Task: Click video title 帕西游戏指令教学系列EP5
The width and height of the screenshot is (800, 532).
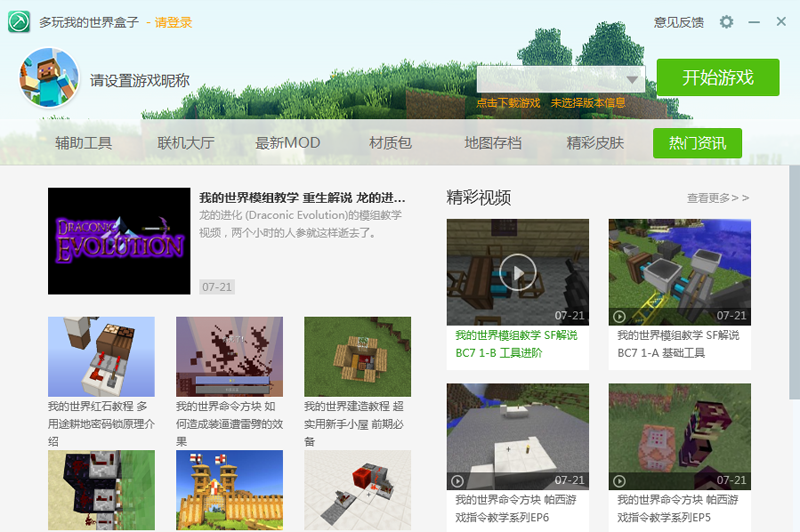Action: click(678, 509)
